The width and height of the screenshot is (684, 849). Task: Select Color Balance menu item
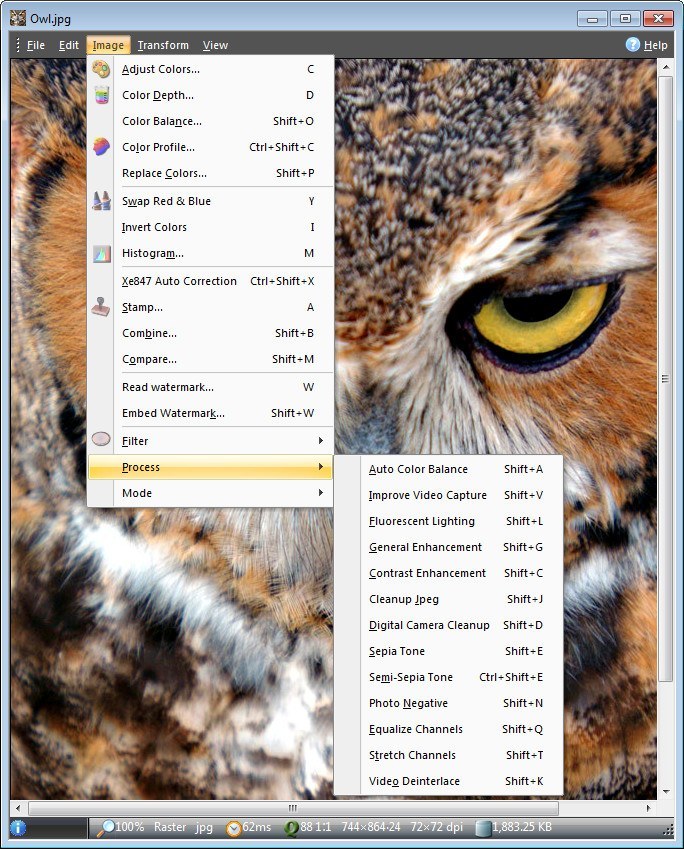pyautogui.click(x=210, y=121)
